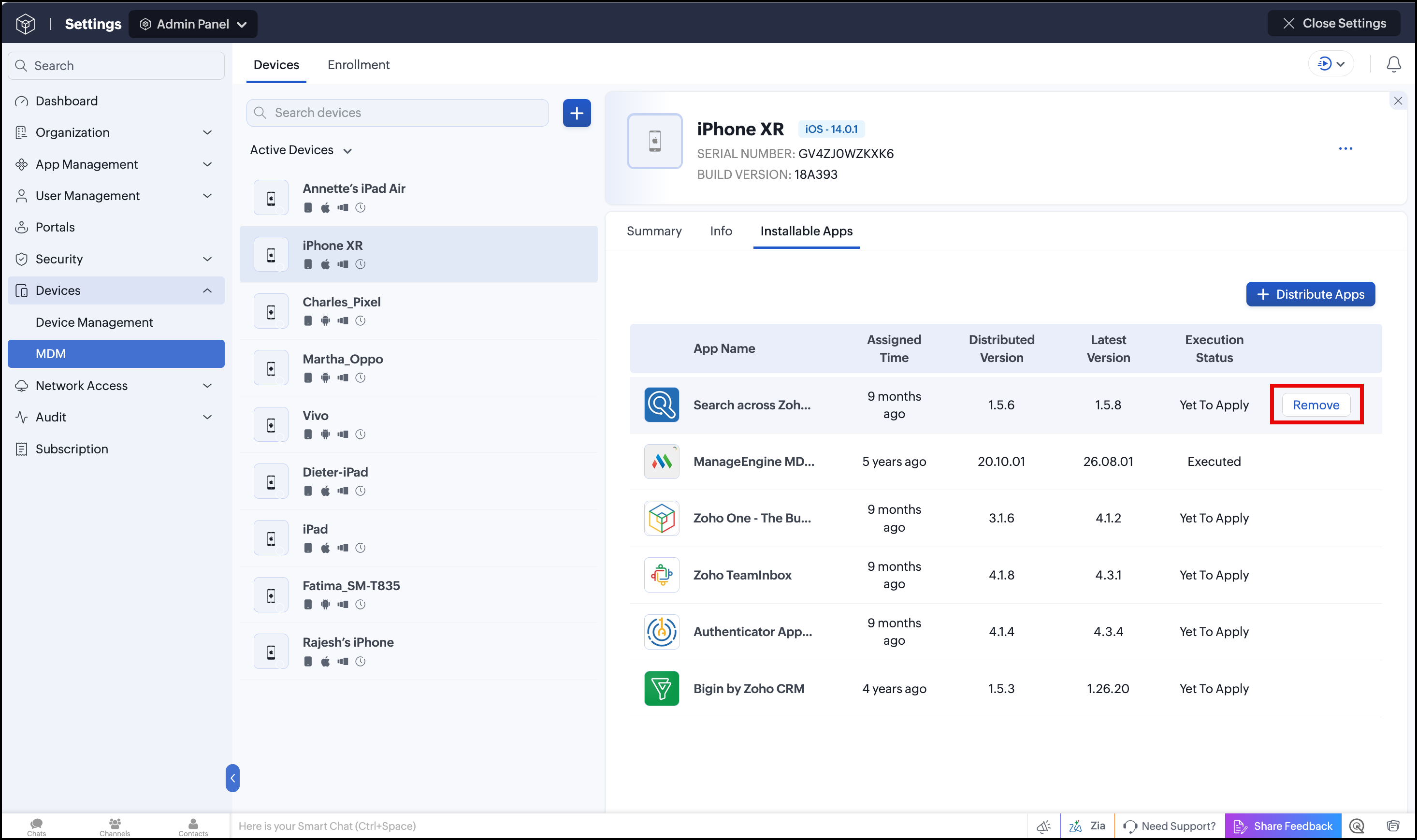Switch to the Devices tab
Viewport: 1417px width, 840px height.
coord(276,65)
